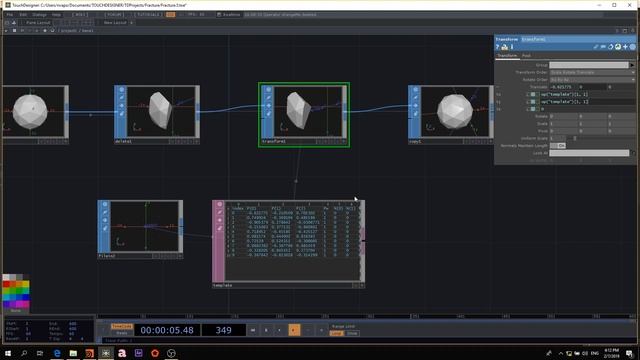640x360 pixels.
Task: Click the round circle icon at header's right end
Action: tap(633, 47)
